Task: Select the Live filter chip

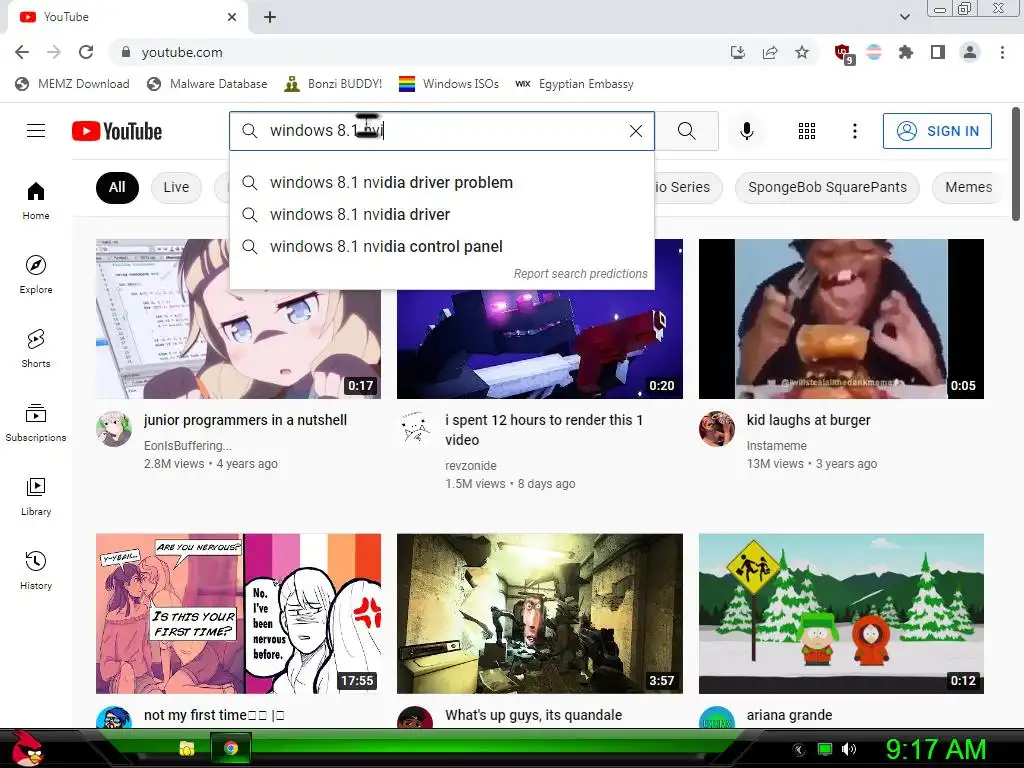Action: 176,187
